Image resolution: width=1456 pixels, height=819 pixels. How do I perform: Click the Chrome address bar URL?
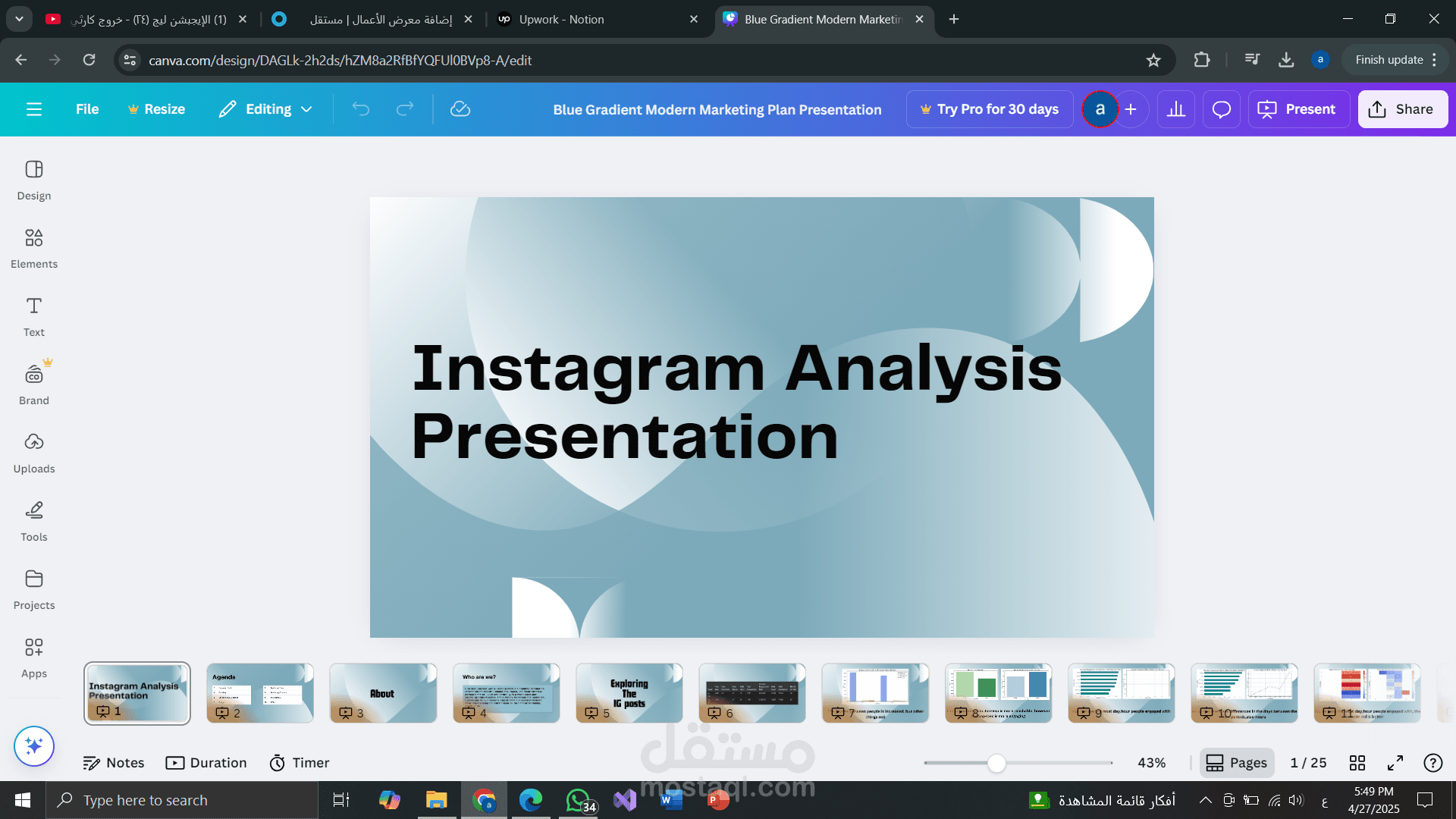coord(340,60)
